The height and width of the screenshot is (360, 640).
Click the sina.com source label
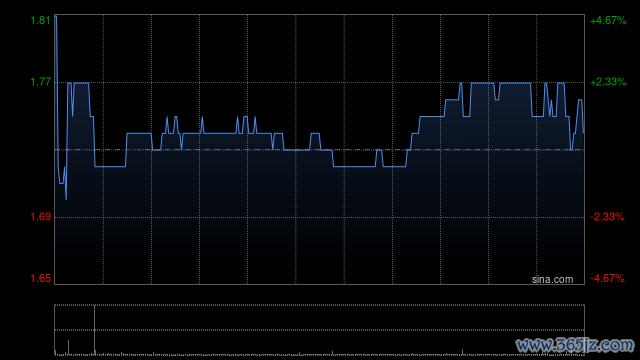[552, 280]
